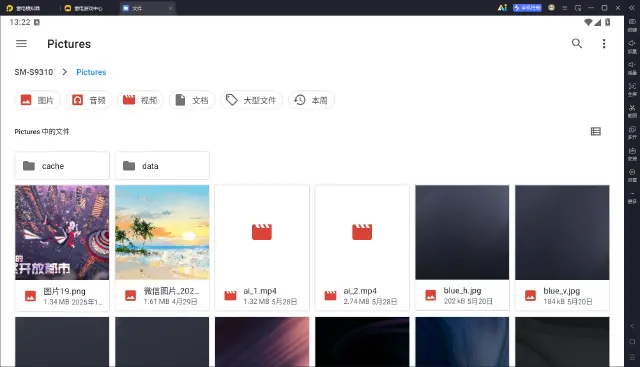Image resolution: width=640 pixels, height=367 pixels.
Task: Select the 图片19.png file name
Action: 64,291
